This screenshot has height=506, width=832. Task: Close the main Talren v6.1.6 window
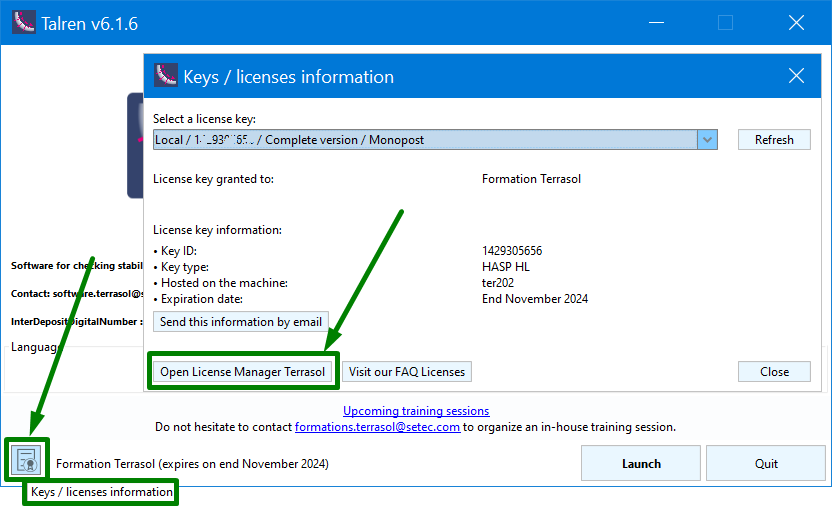tap(796, 23)
